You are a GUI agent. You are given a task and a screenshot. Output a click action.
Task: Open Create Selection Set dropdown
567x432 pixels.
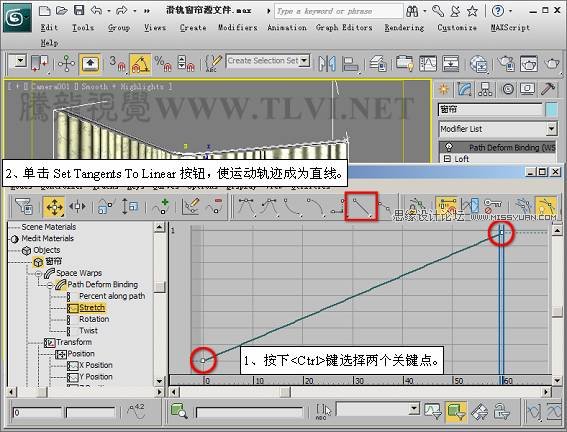(305, 60)
